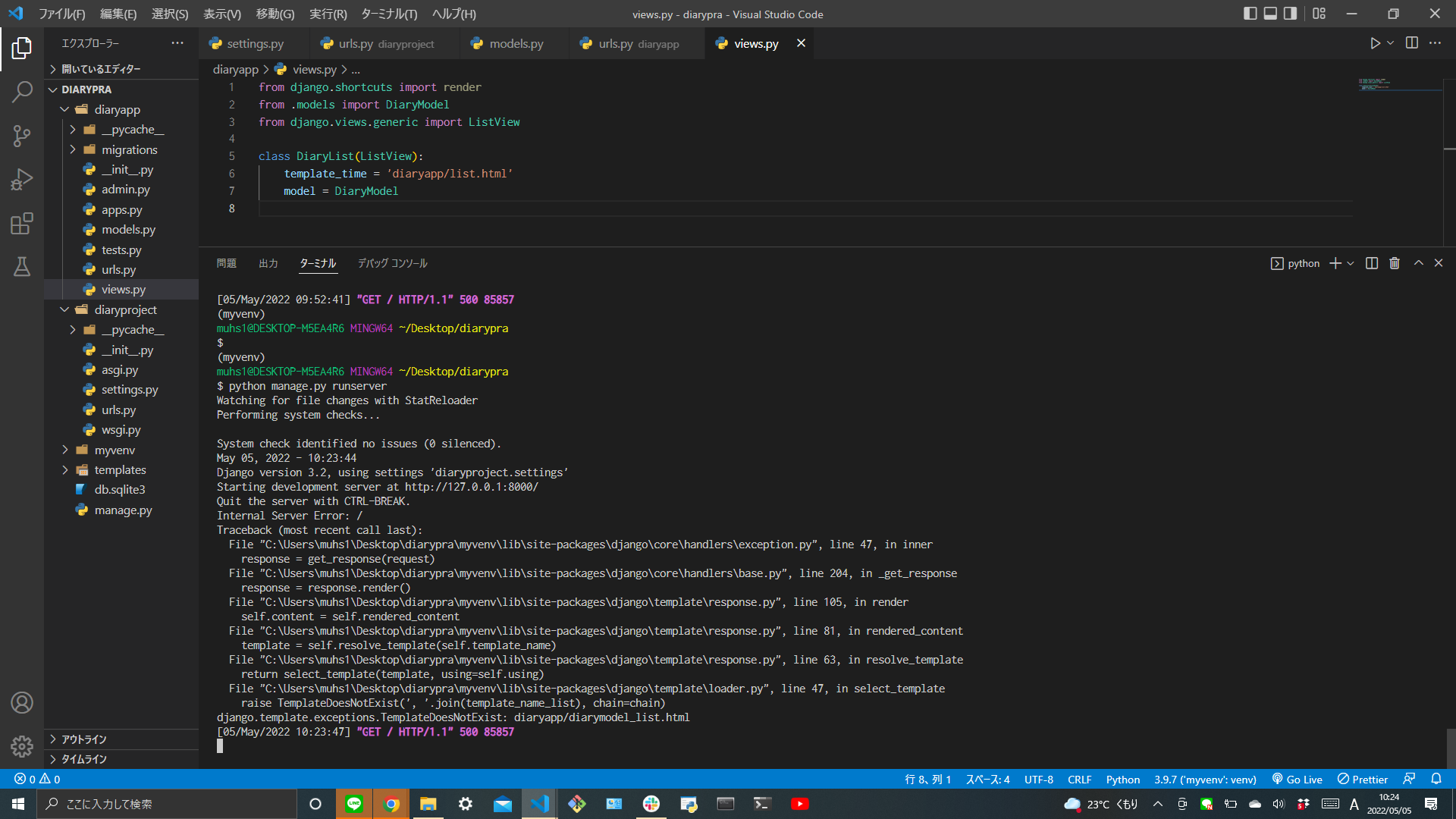Toggle primary side bar visibility
The height and width of the screenshot is (819, 1456).
click(1250, 14)
